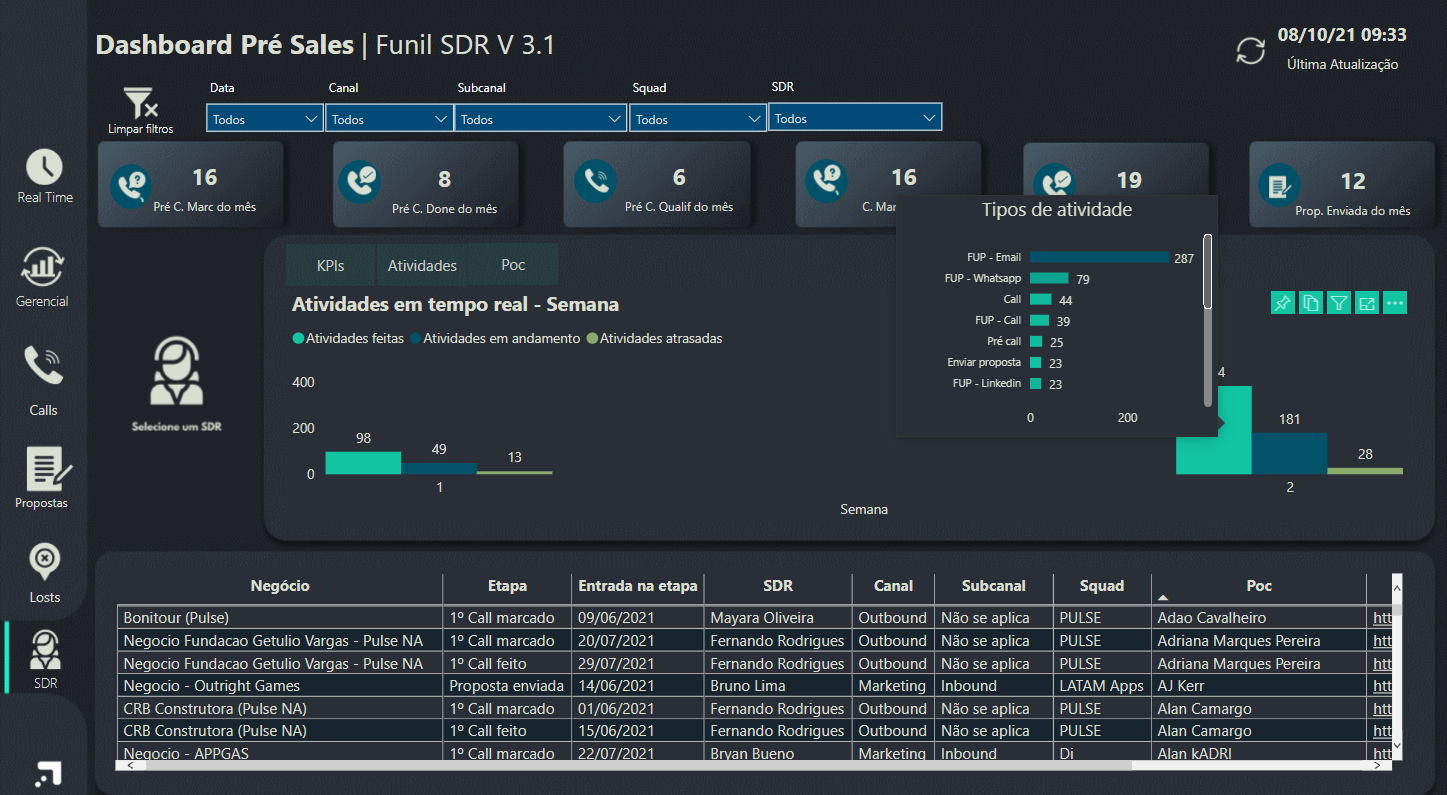Click the Selecione um SDR avatar

pyautogui.click(x=176, y=371)
